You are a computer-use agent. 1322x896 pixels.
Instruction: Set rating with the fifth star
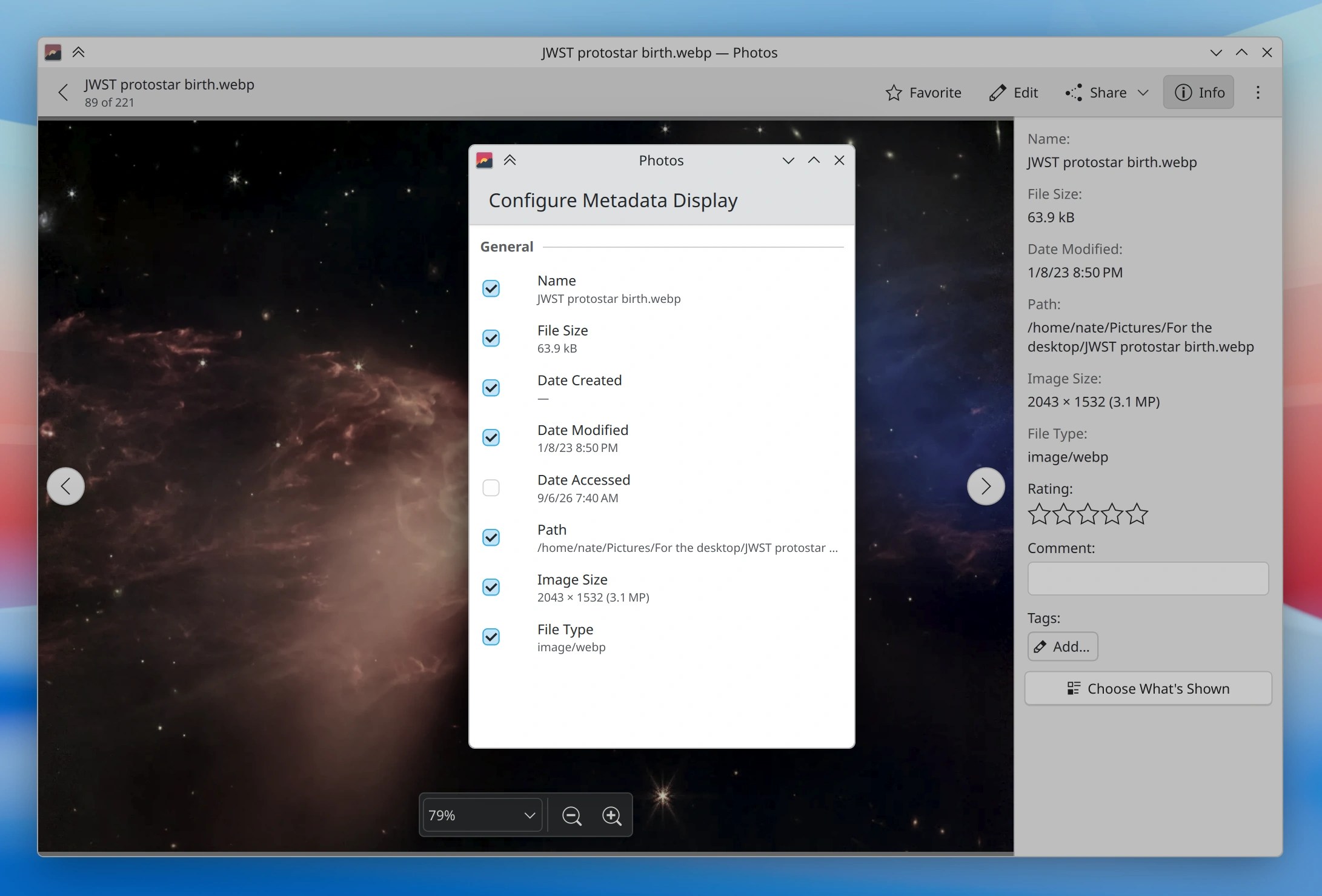tap(1137, 514)
